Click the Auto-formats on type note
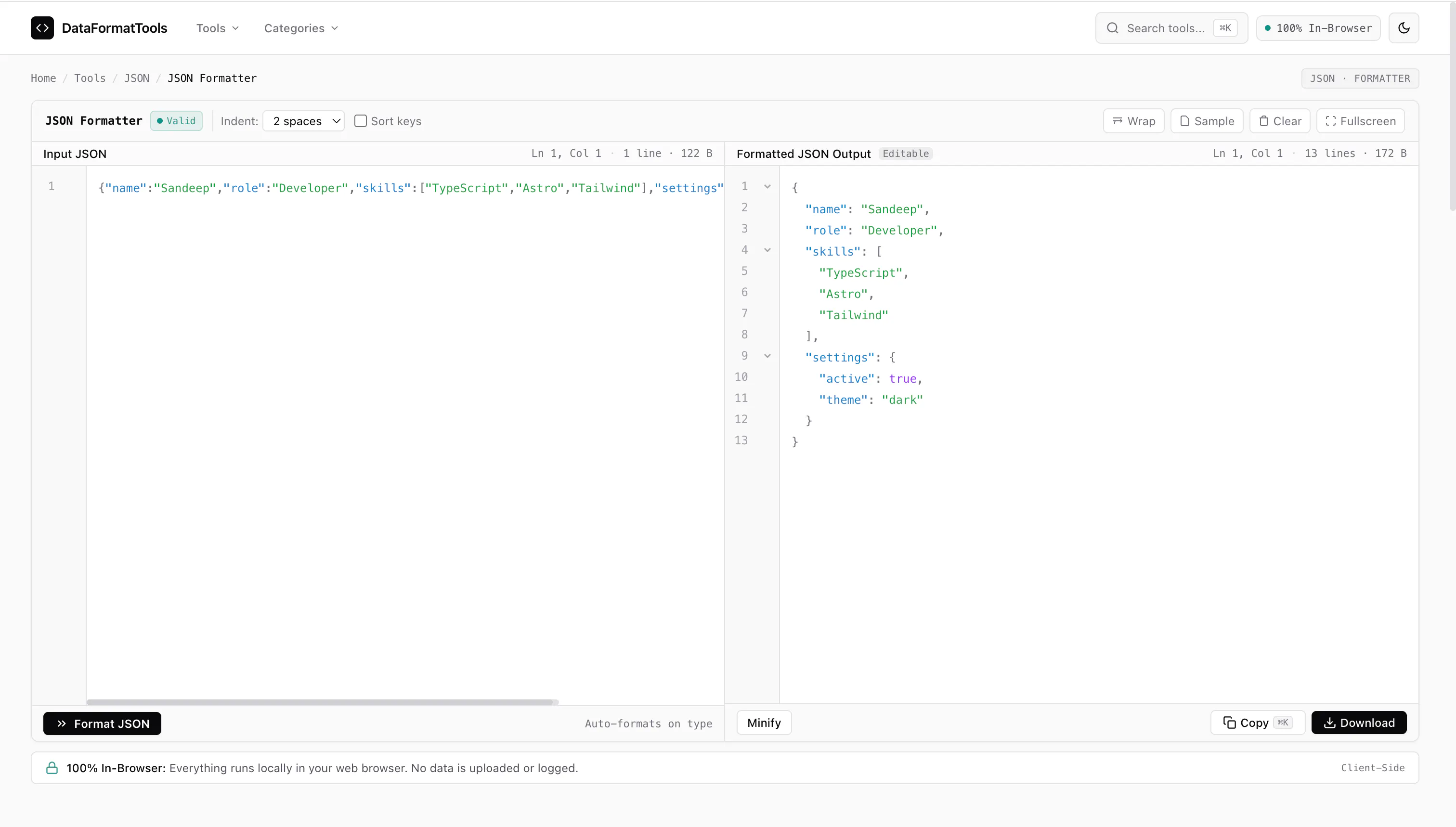 pyautogui.click(x=648, y=724)
